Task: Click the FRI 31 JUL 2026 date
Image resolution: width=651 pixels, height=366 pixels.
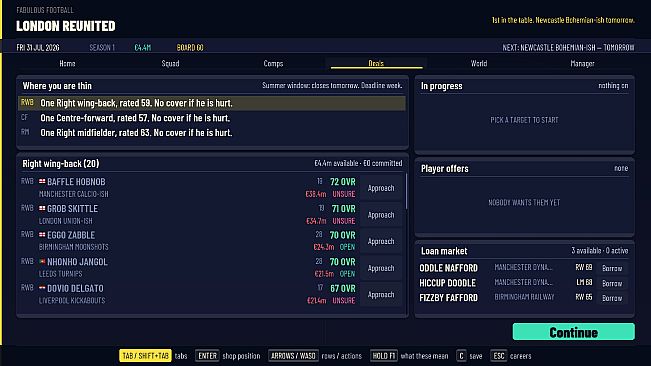Action: click(x=38, y=48)
